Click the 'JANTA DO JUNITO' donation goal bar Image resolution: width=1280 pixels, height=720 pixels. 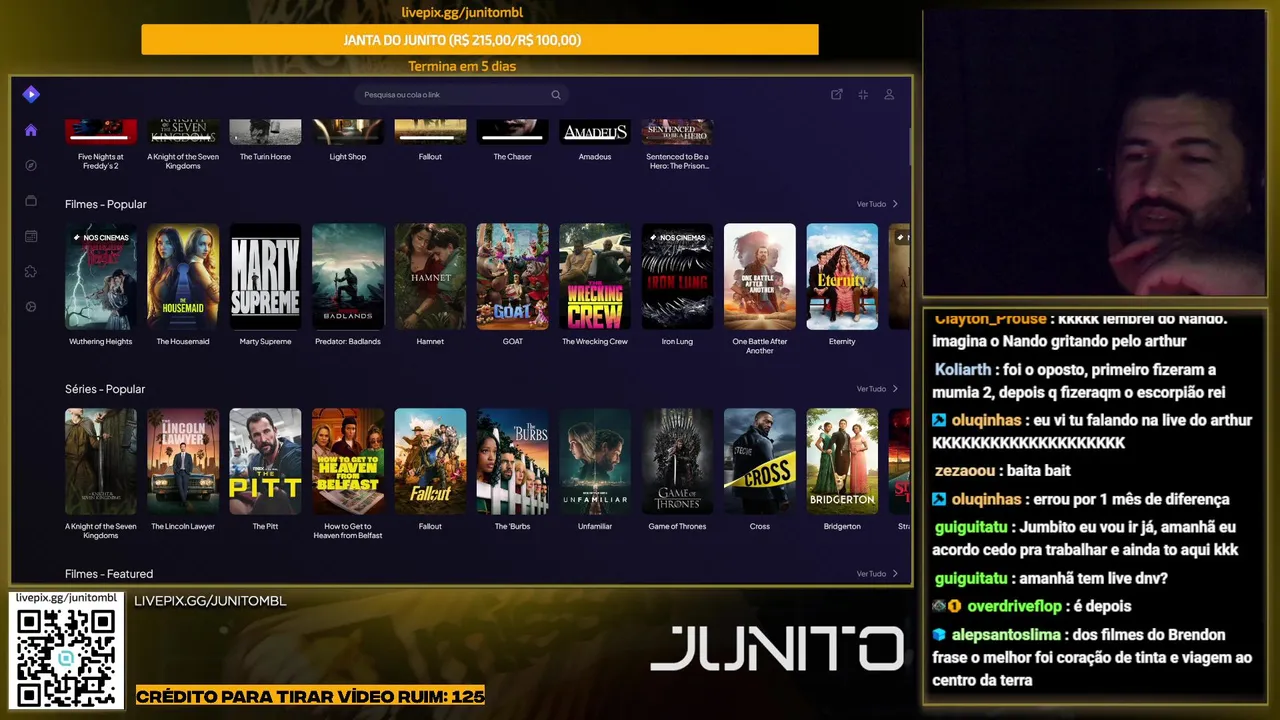tap(480, 40)
